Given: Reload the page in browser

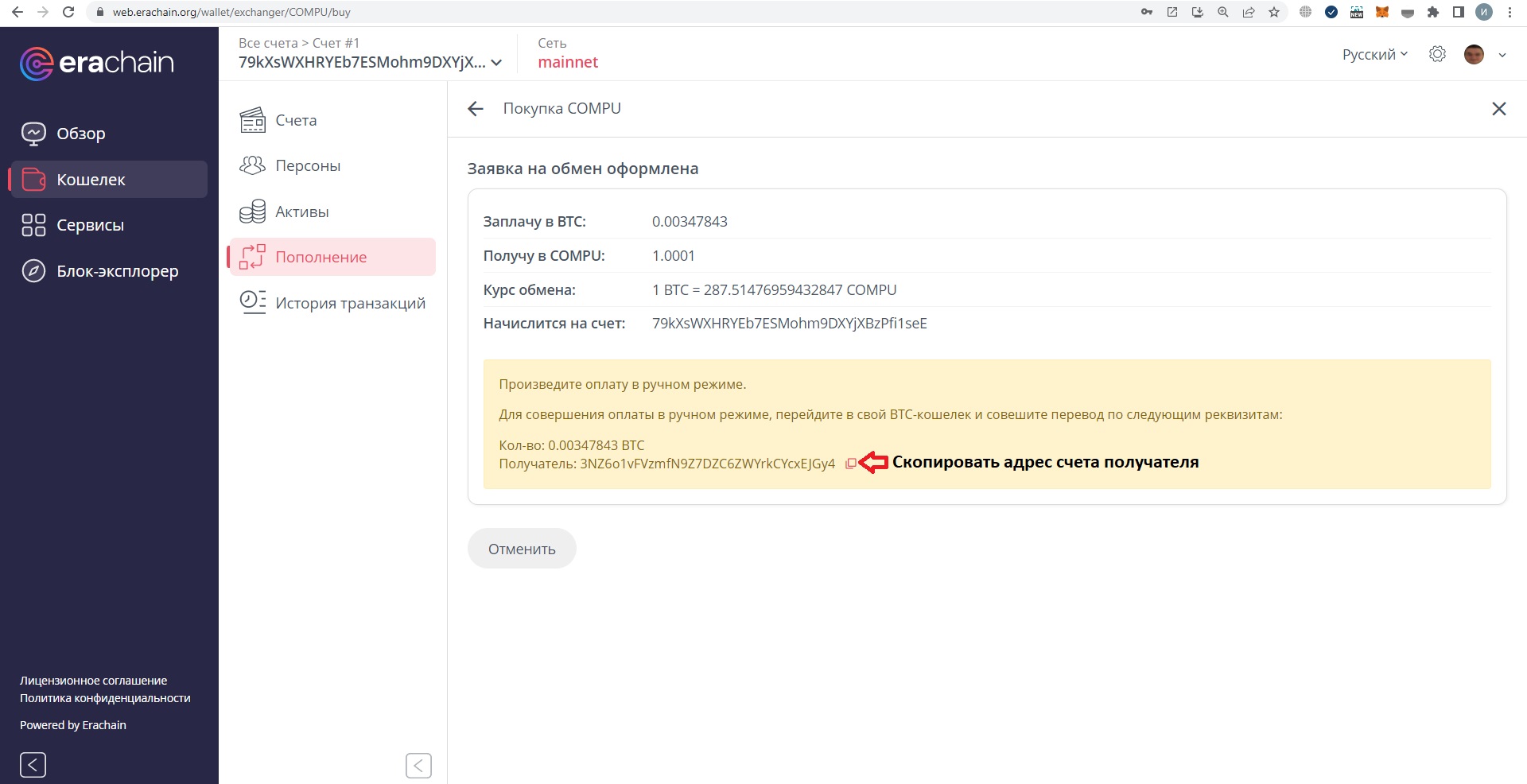Looking at the screenshot, I should point(68,12).
